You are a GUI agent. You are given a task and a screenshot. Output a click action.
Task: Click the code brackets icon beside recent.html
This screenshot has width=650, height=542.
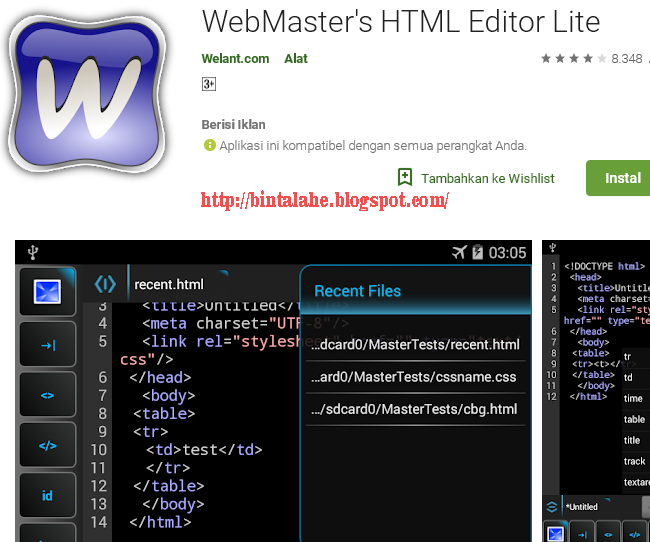(105, 285)
